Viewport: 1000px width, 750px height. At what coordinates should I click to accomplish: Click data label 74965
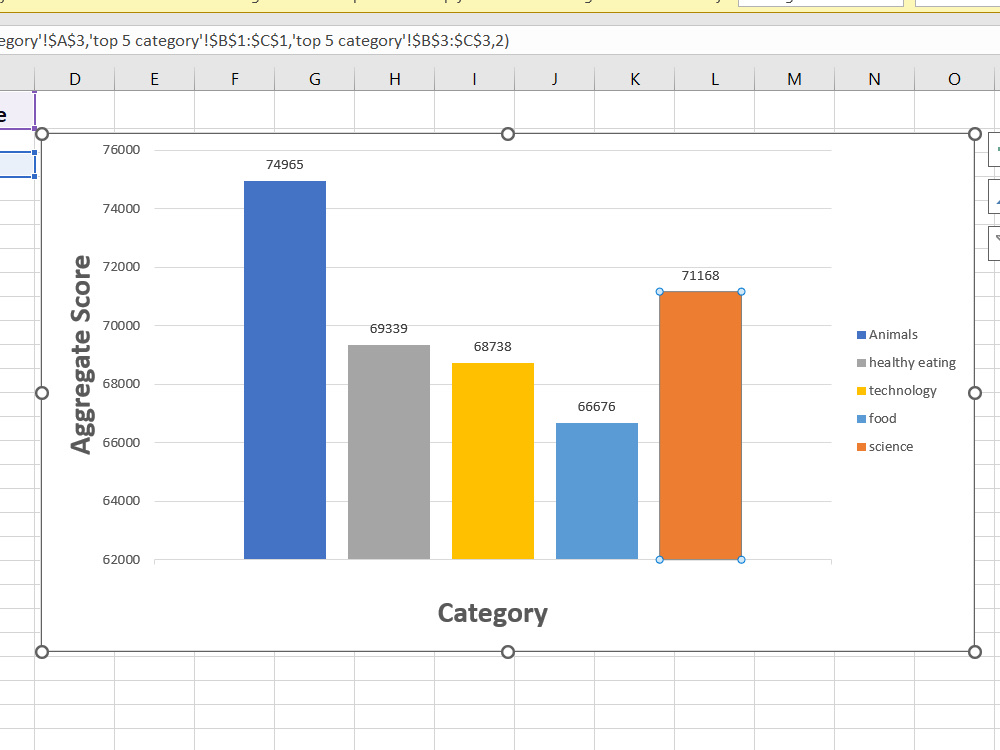point(284,165)
